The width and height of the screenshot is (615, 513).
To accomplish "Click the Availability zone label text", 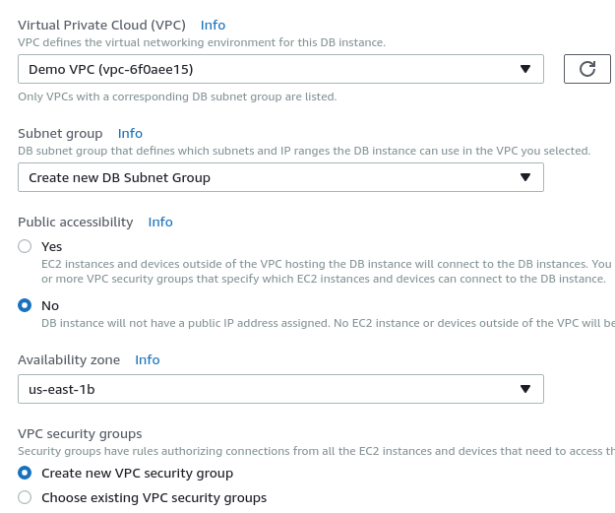I will coord(69,360).
